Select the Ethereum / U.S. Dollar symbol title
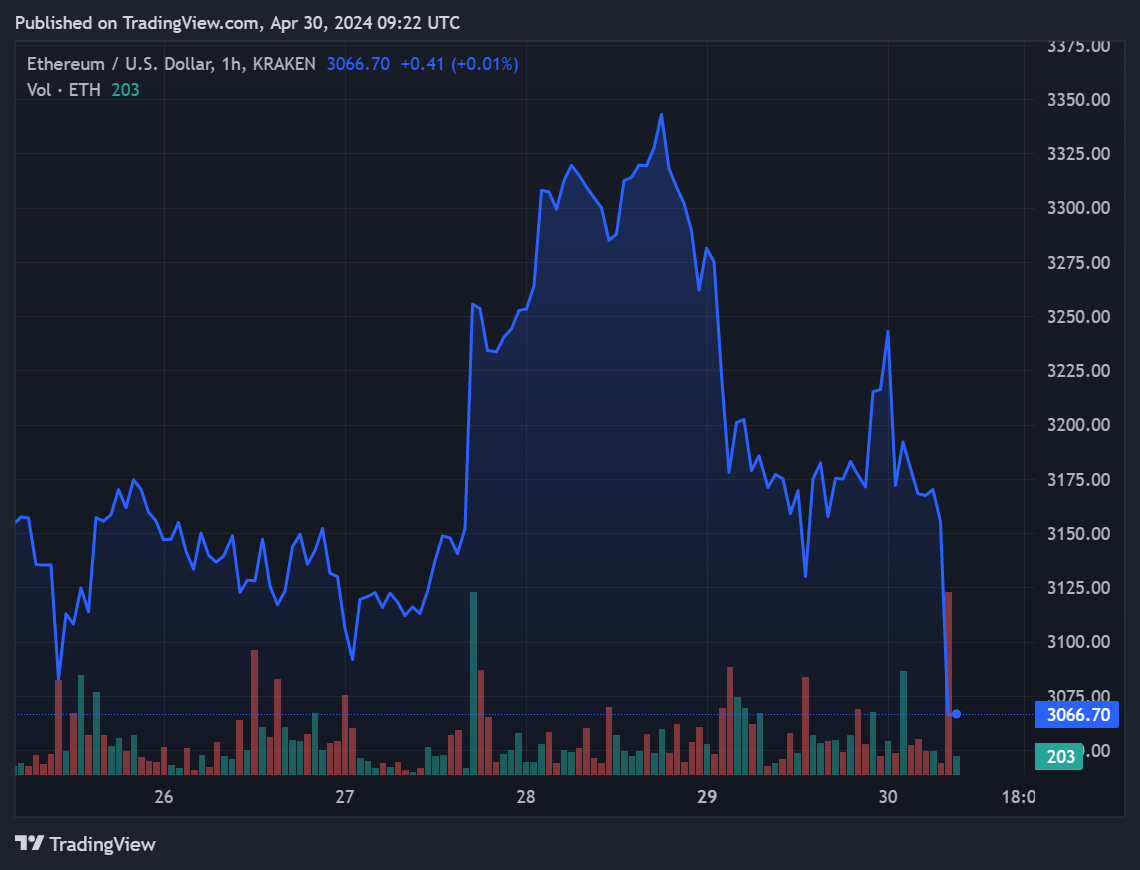This screenshot has height=870, width=1140. (x=120, y=64)
